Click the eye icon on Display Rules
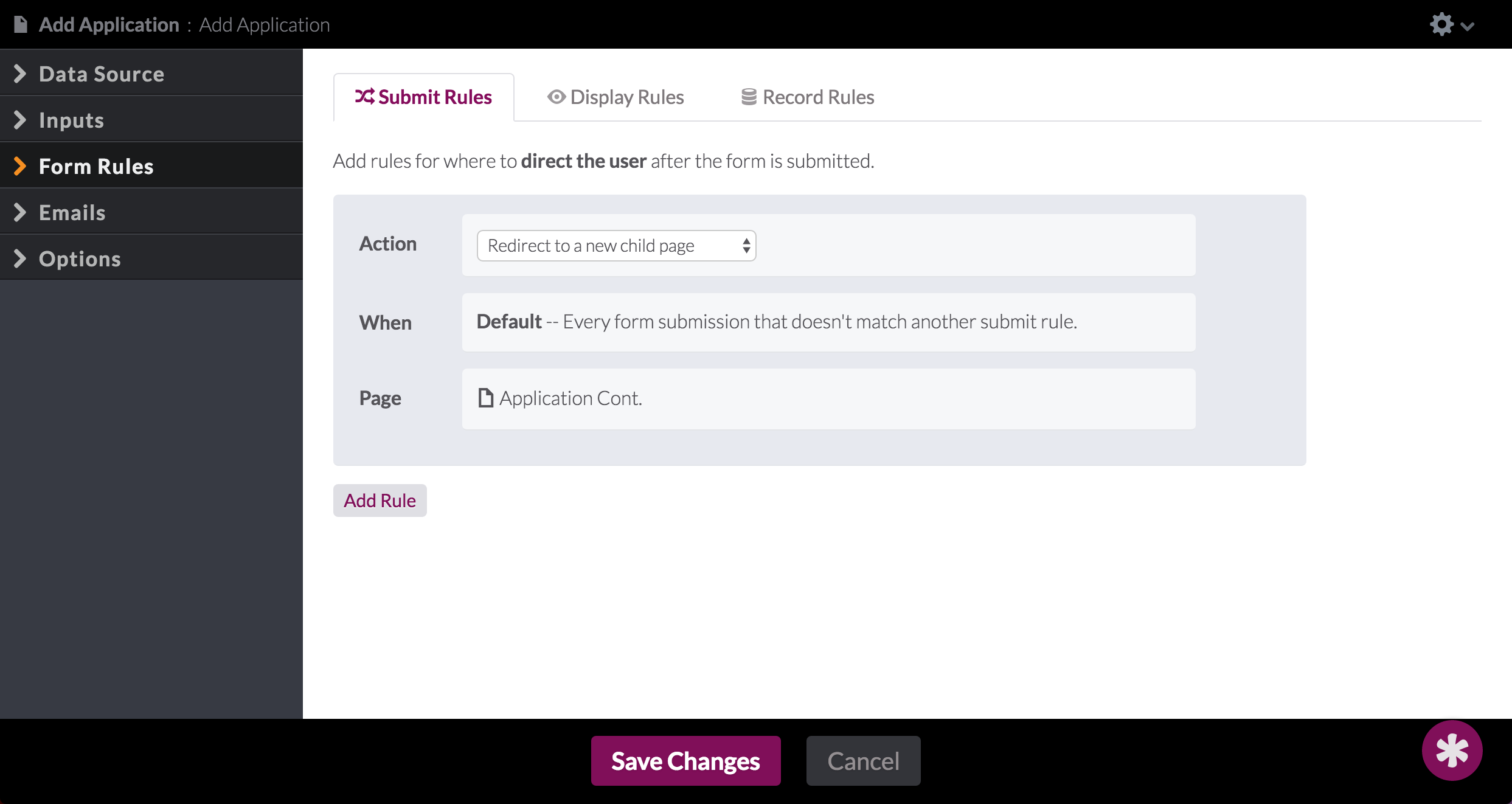The height and width of the screenshot is (804, 1512). (556, 97)
